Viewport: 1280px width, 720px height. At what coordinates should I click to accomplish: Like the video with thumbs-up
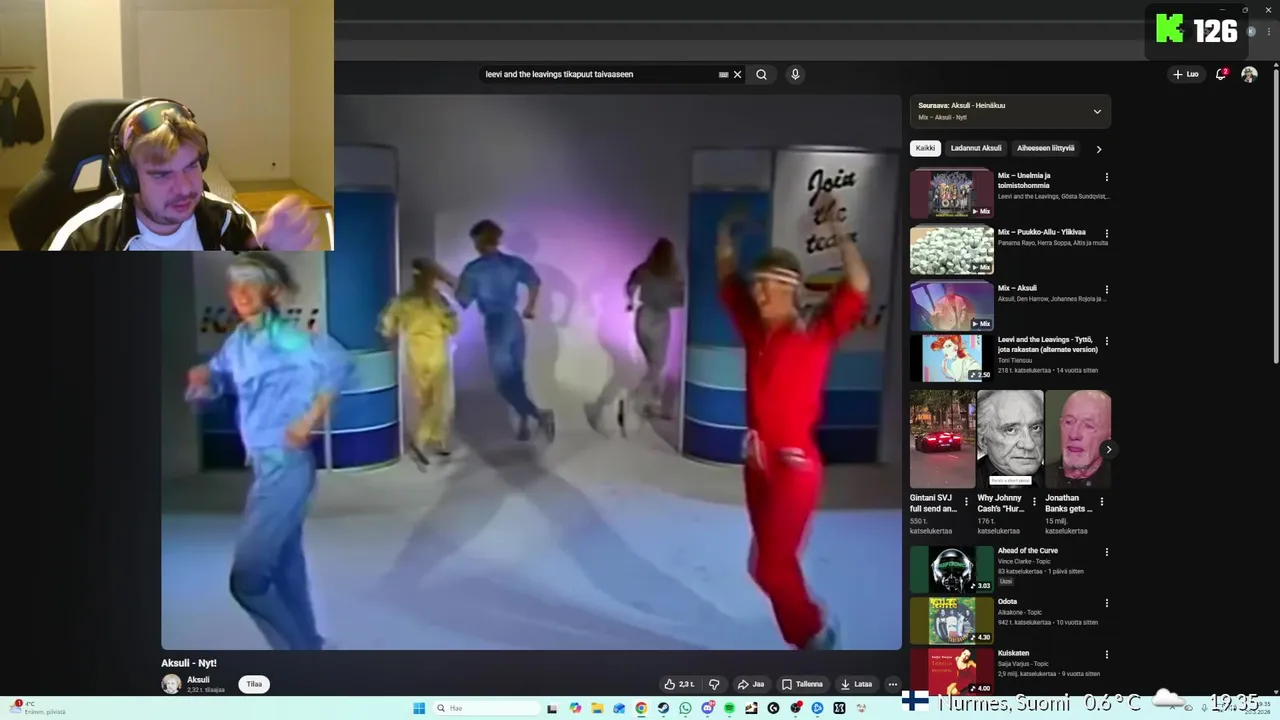679,684
